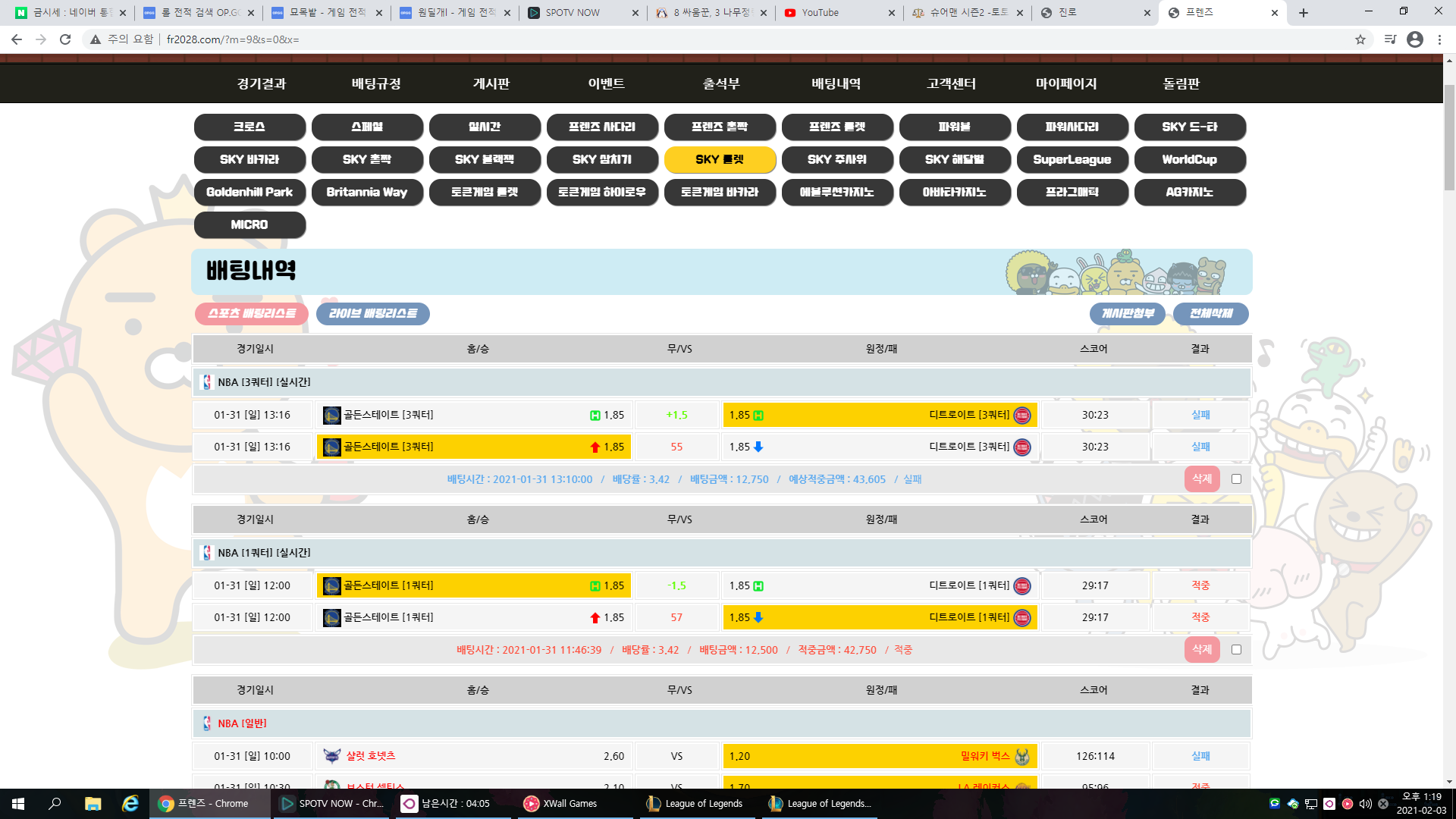Open File Explorer from the taskbar
1456x819 pixels.
(93, 803)
